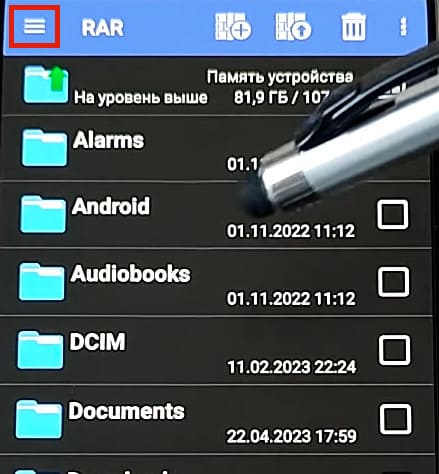Tap the RAR app title

(103, 27)
